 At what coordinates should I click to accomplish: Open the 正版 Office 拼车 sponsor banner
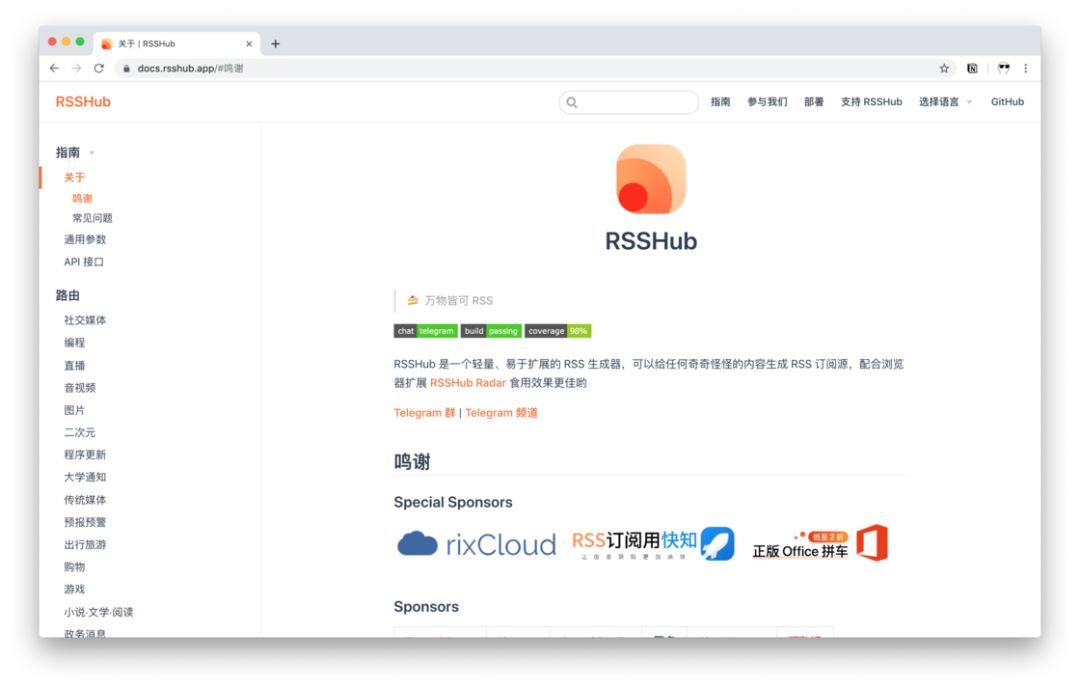pos(820,544)
